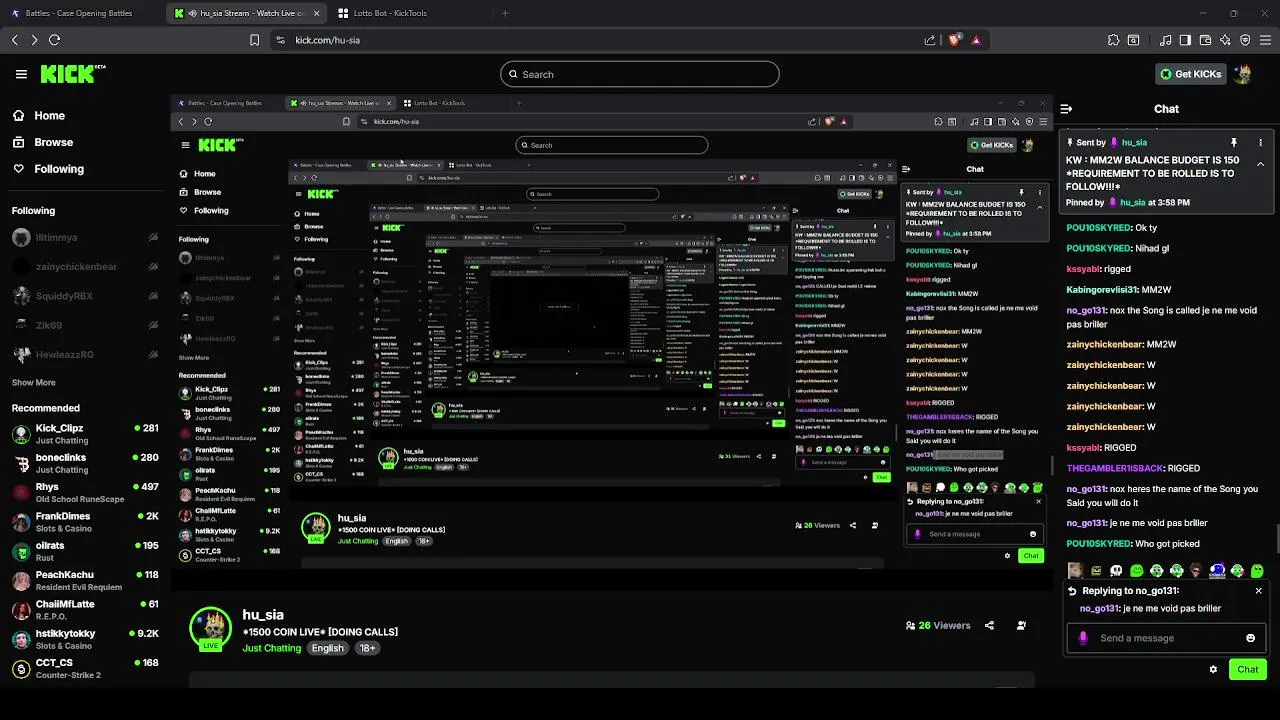Image resolution: width=1280 pixels, height=720 pixels.
Task: Open a new browser tab with the plus
Action: tap(505, 13)
